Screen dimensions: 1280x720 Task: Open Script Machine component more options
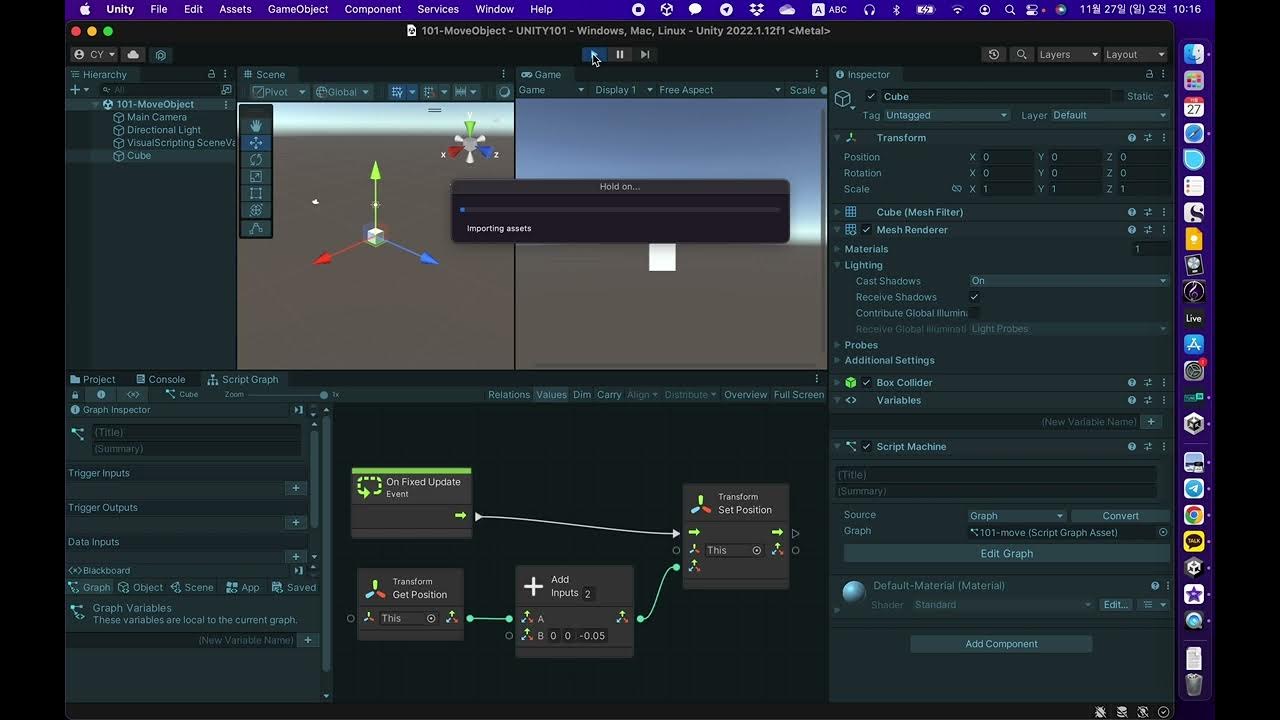pyautogui.click(x=1163, y=447)
